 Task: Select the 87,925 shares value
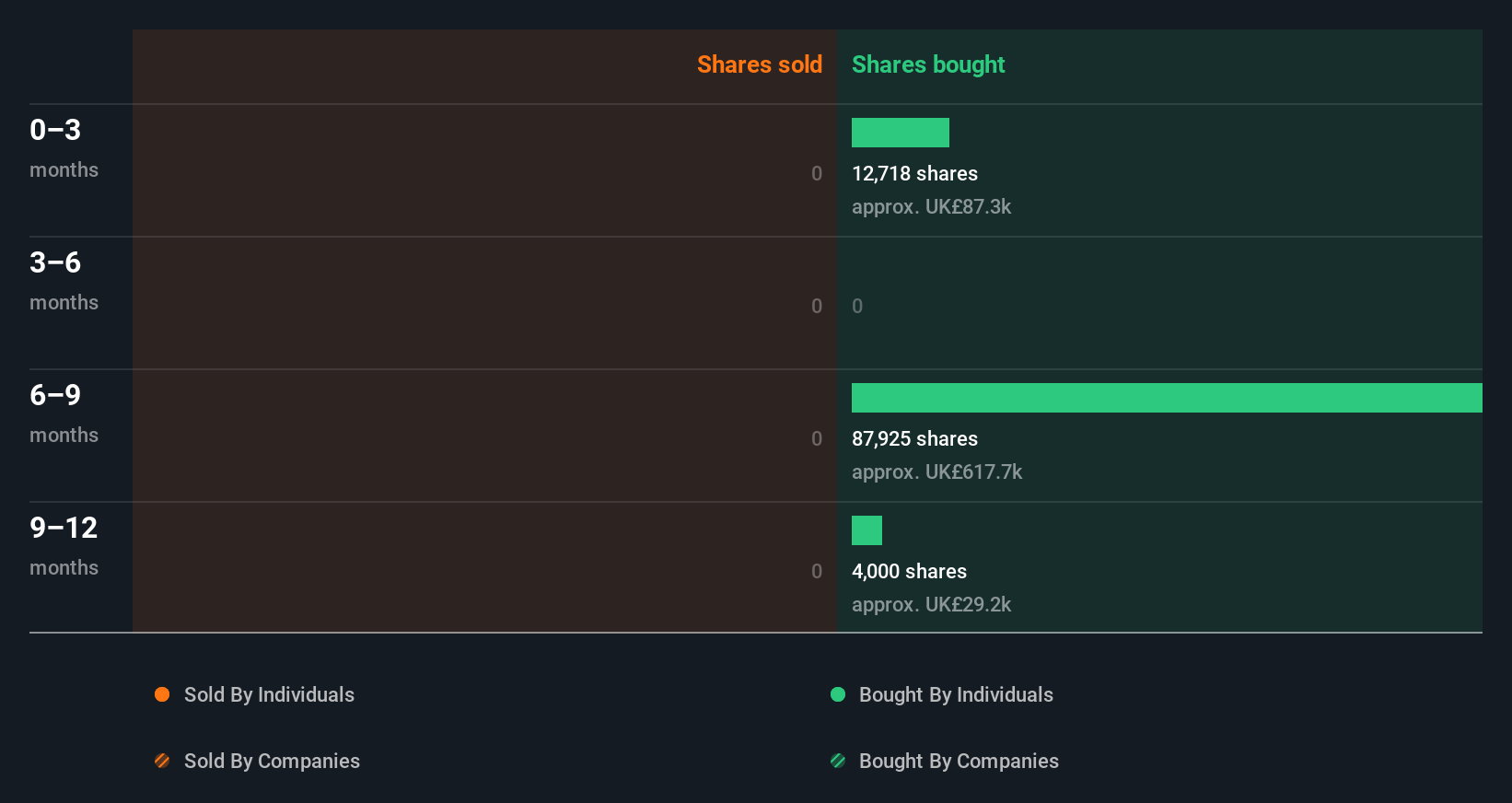pos(914,439)
